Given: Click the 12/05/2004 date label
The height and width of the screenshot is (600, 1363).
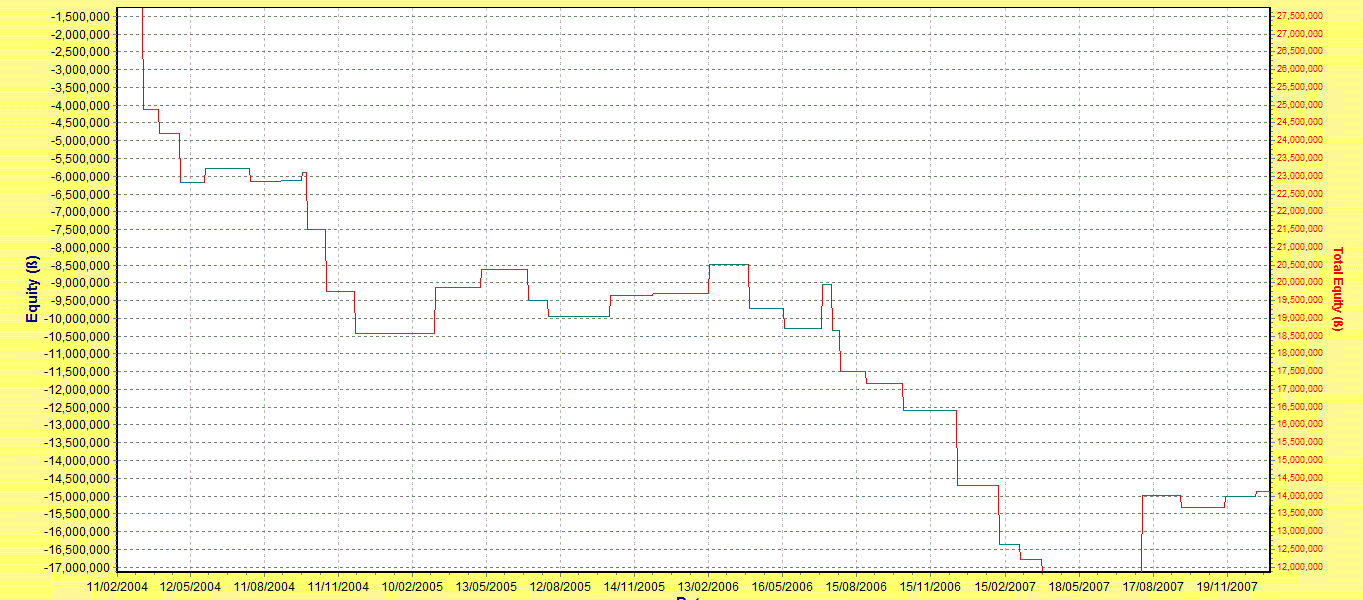Looking at the screenshot, I should tap(191, 586).
